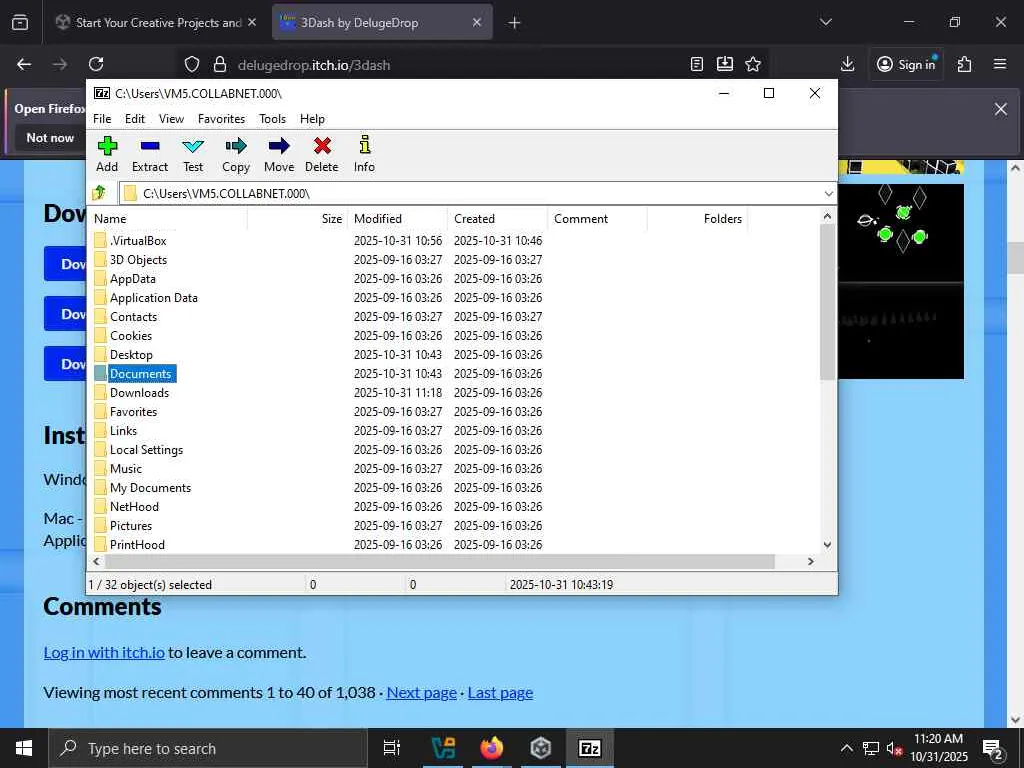Sort by the Modified column header
The height and width of the screenshot is (768, 1024).
(397, 219)
